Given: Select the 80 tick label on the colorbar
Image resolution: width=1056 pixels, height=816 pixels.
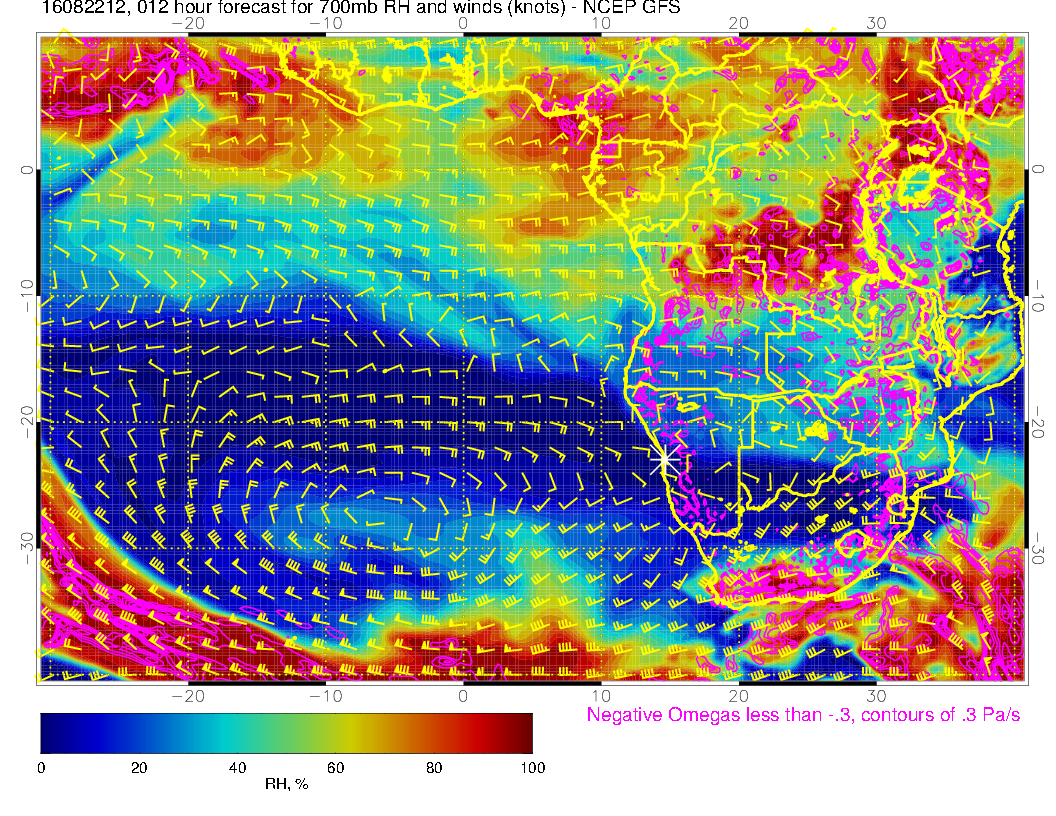Looking at the screenshot, I should click(x=434, y=767).
